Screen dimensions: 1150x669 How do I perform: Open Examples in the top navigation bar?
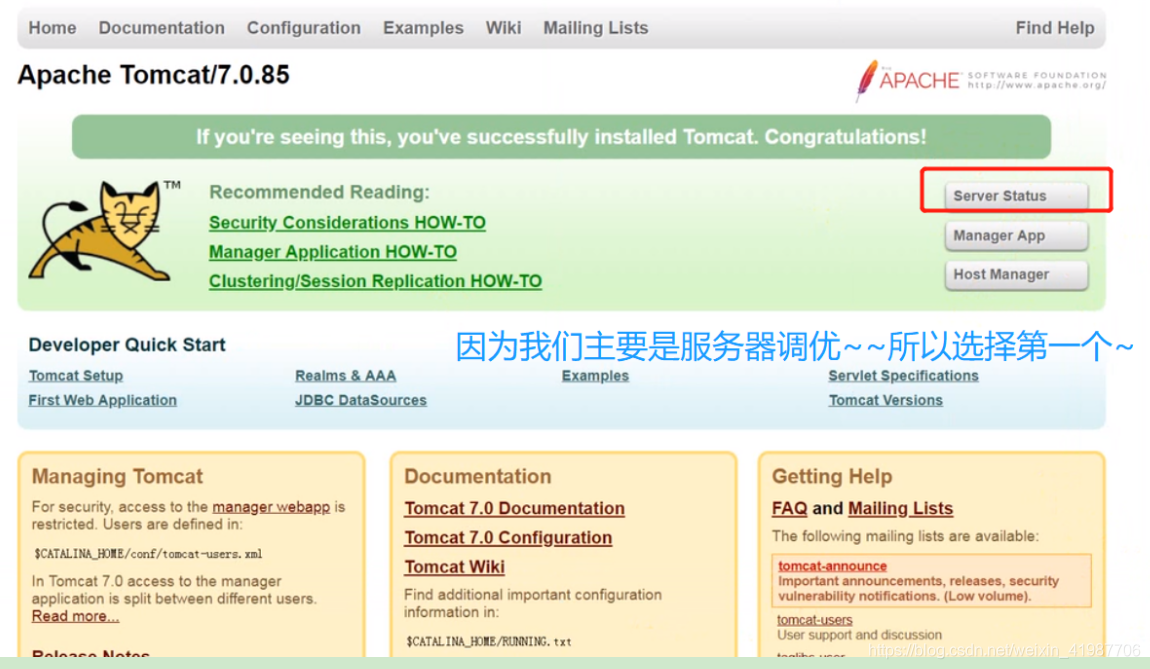(x=423, y=28)
